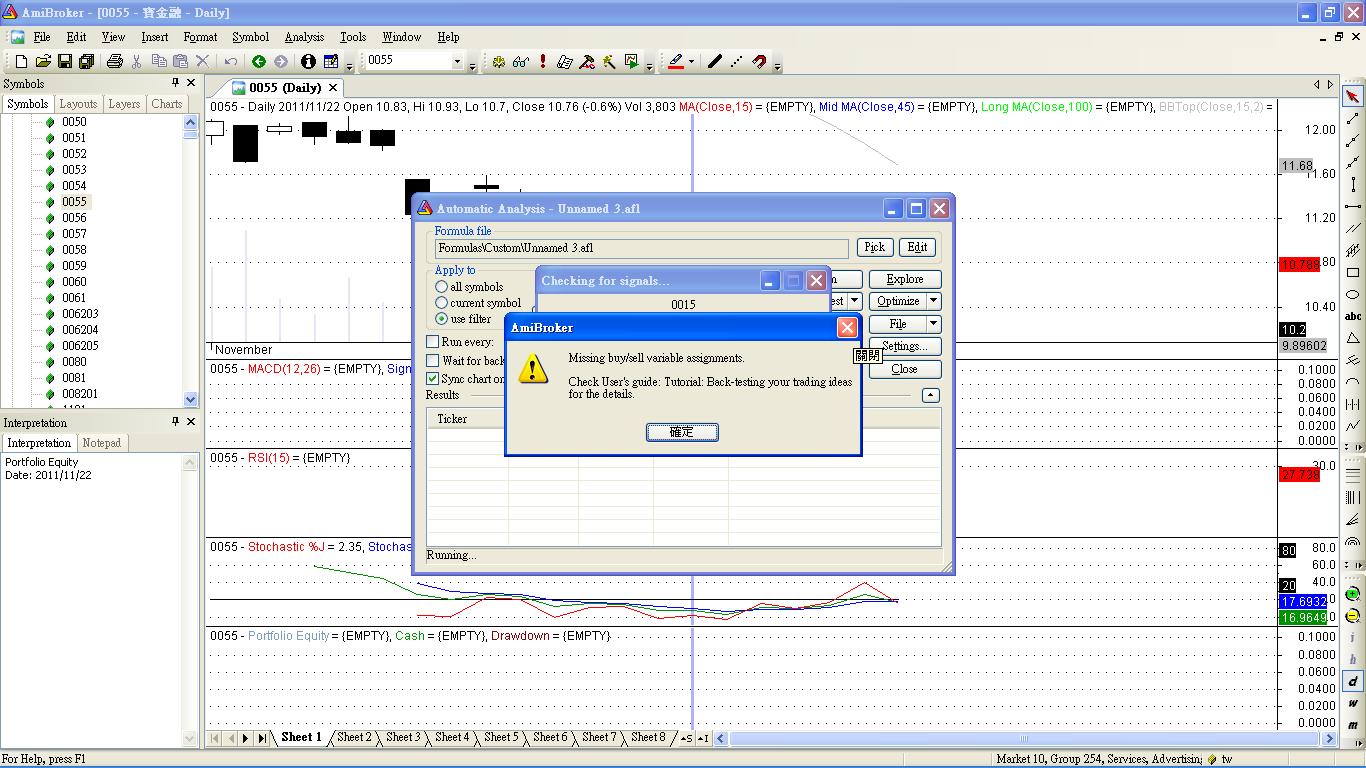Uncheck the 'Sync chart on' checkbox
Image resolution: width=1366 pixels, height=768 pixels.
click(433, 379)
